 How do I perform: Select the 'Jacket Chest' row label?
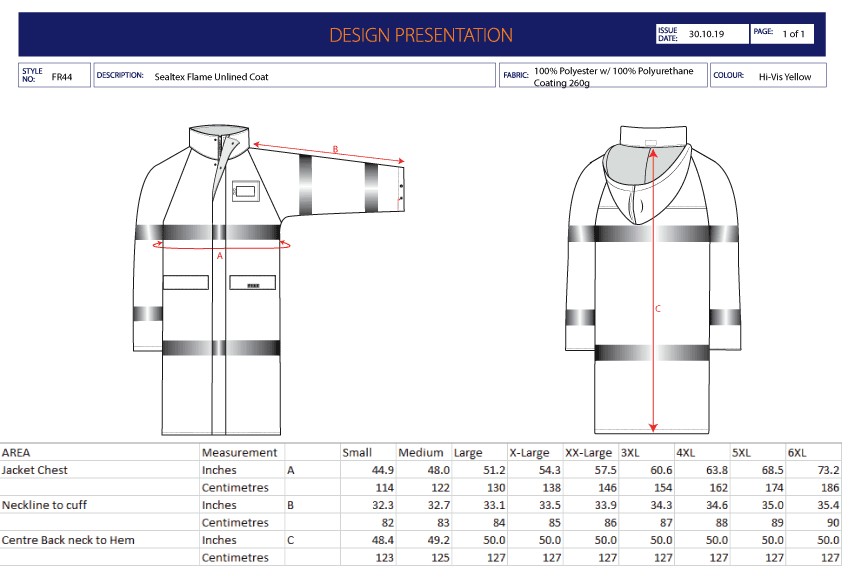[x=34, y=470]
